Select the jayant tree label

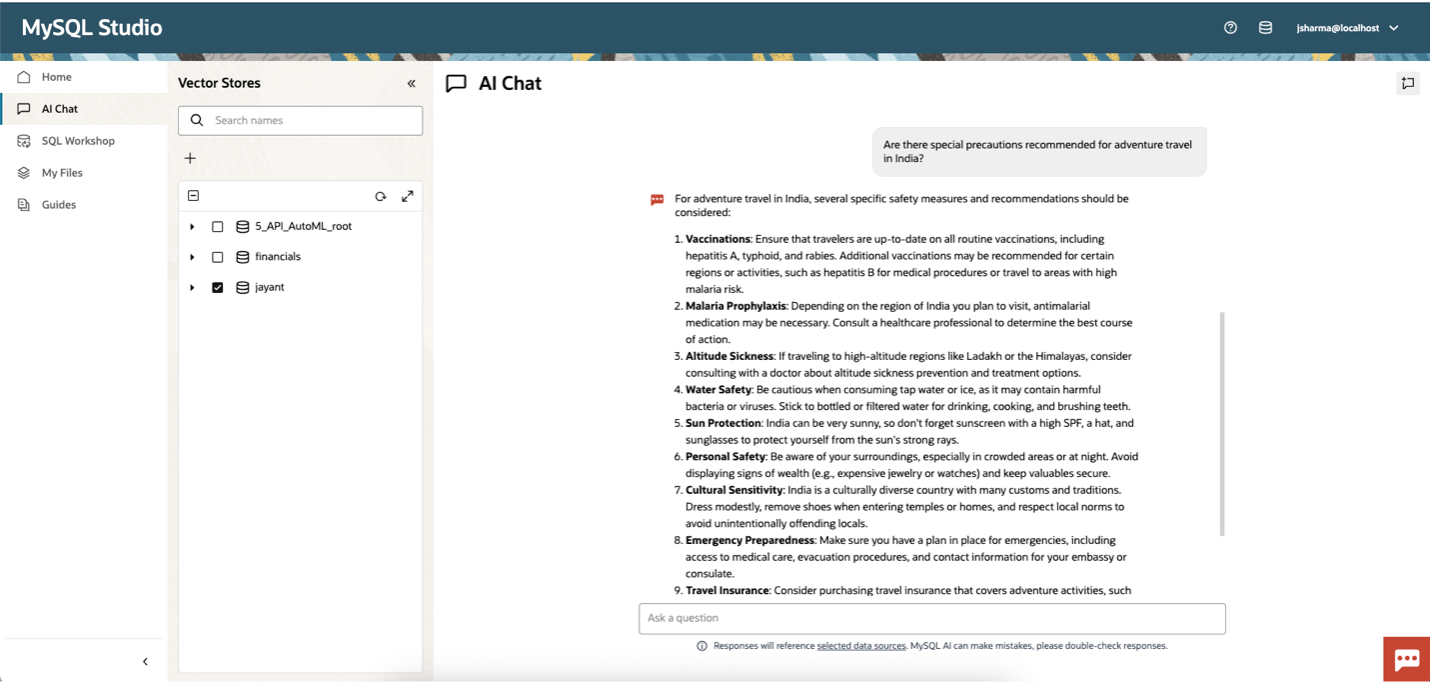269,288
